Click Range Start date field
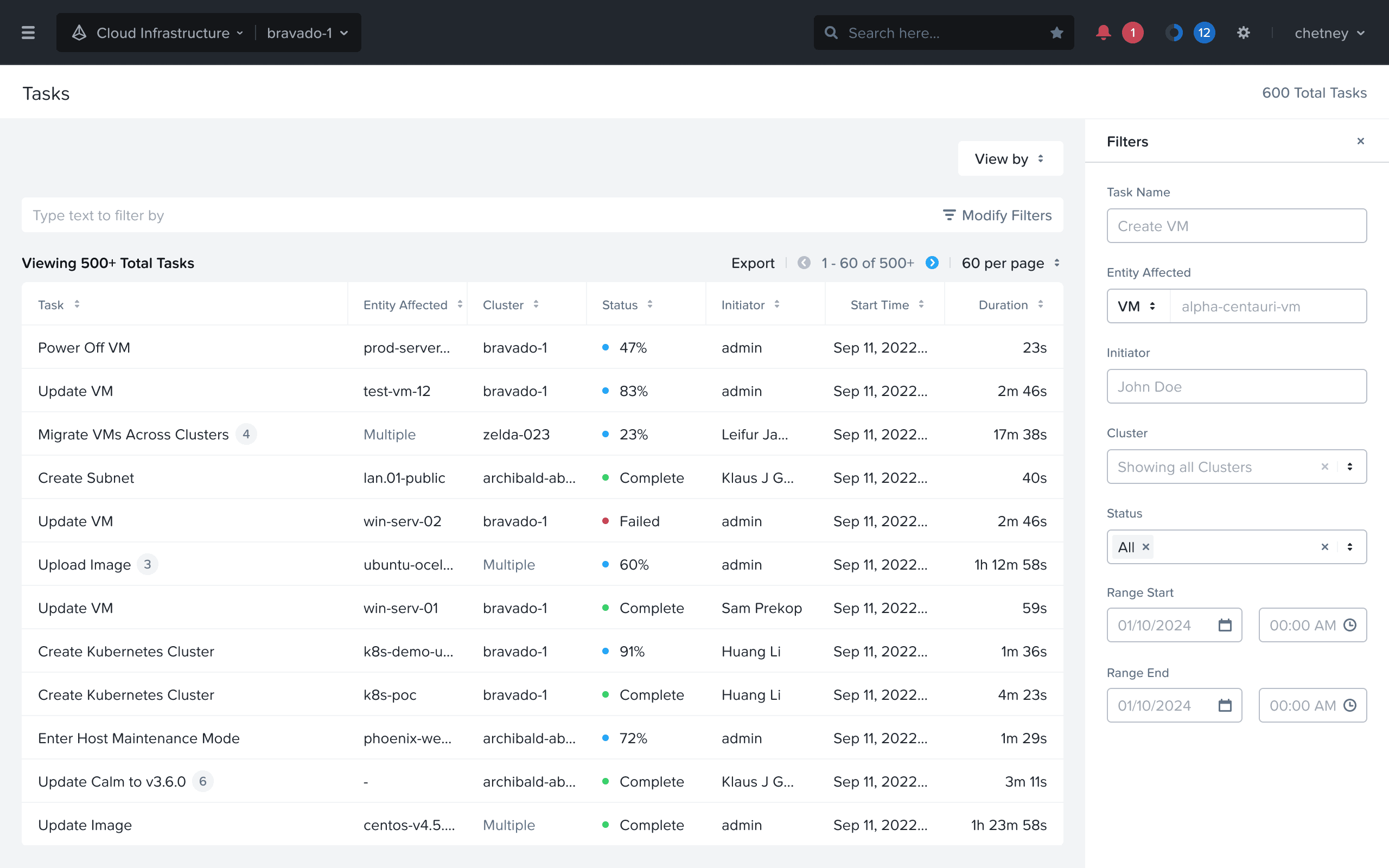1389x868 pixels. [x=1174, y=625]
